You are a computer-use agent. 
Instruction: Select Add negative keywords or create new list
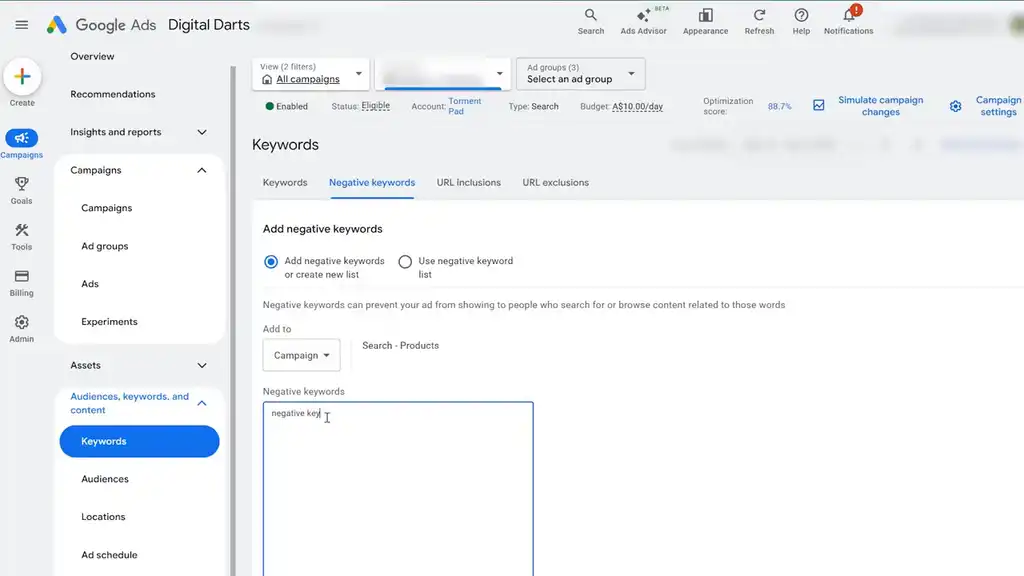(271, 262)
